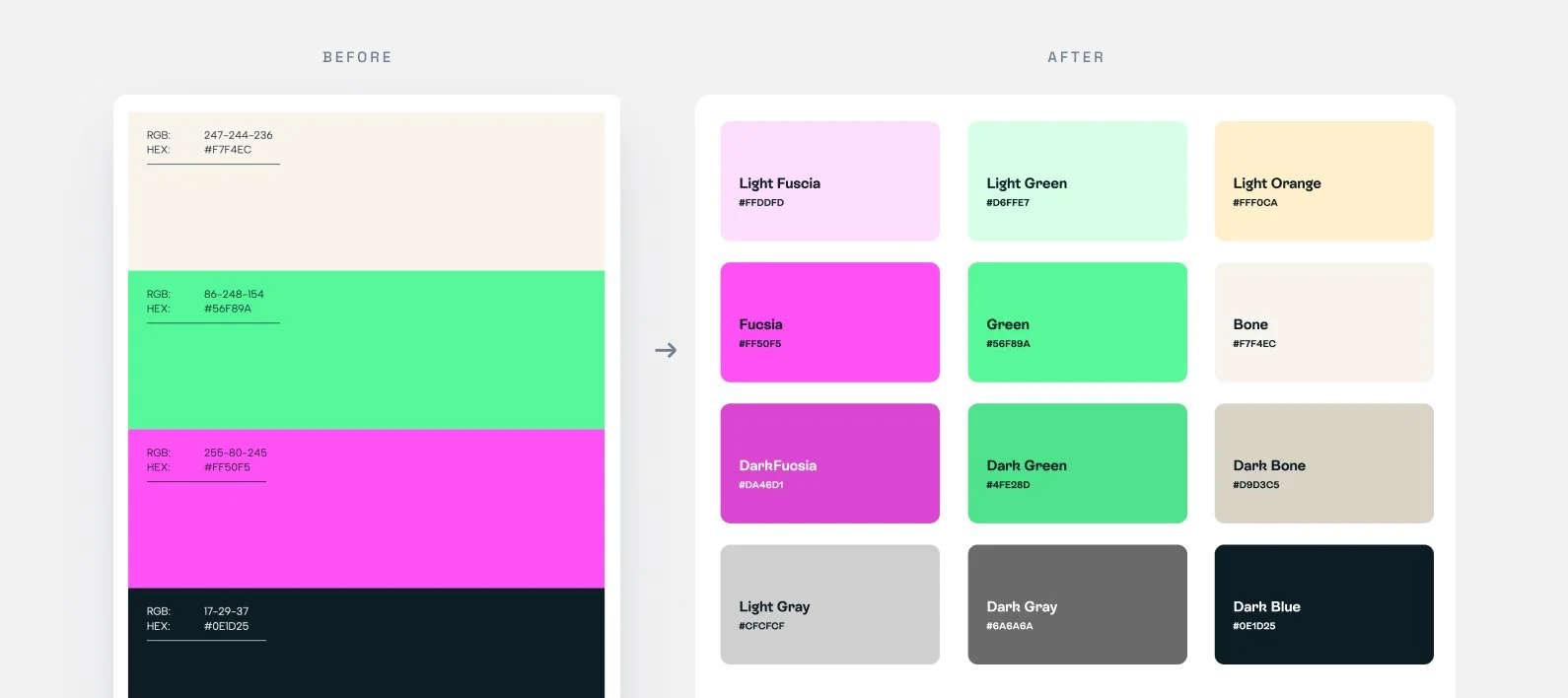The image size is (1568, 698).
Task: Click the #6A6A6A hex code text
Action: [x=1010, y=626]
